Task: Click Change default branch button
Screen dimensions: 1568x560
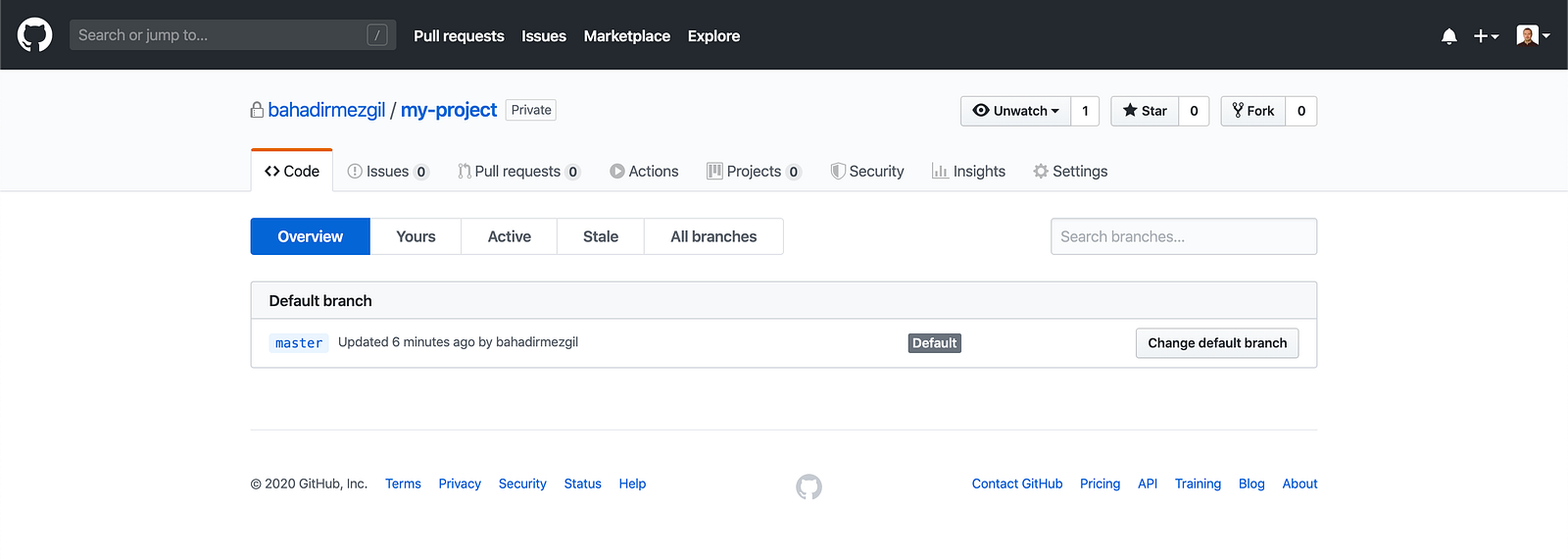Action: coord(1217,343)
